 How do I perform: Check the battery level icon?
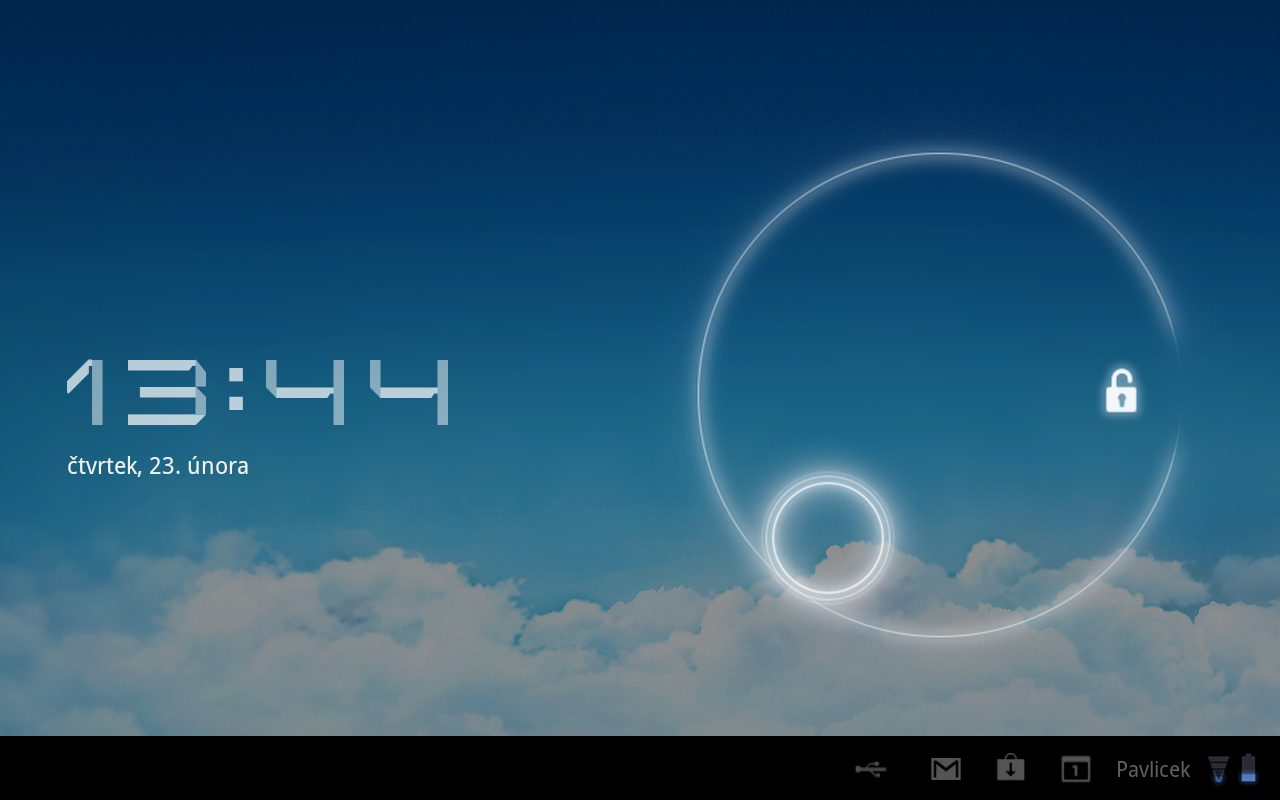(x=1248, y=768)
